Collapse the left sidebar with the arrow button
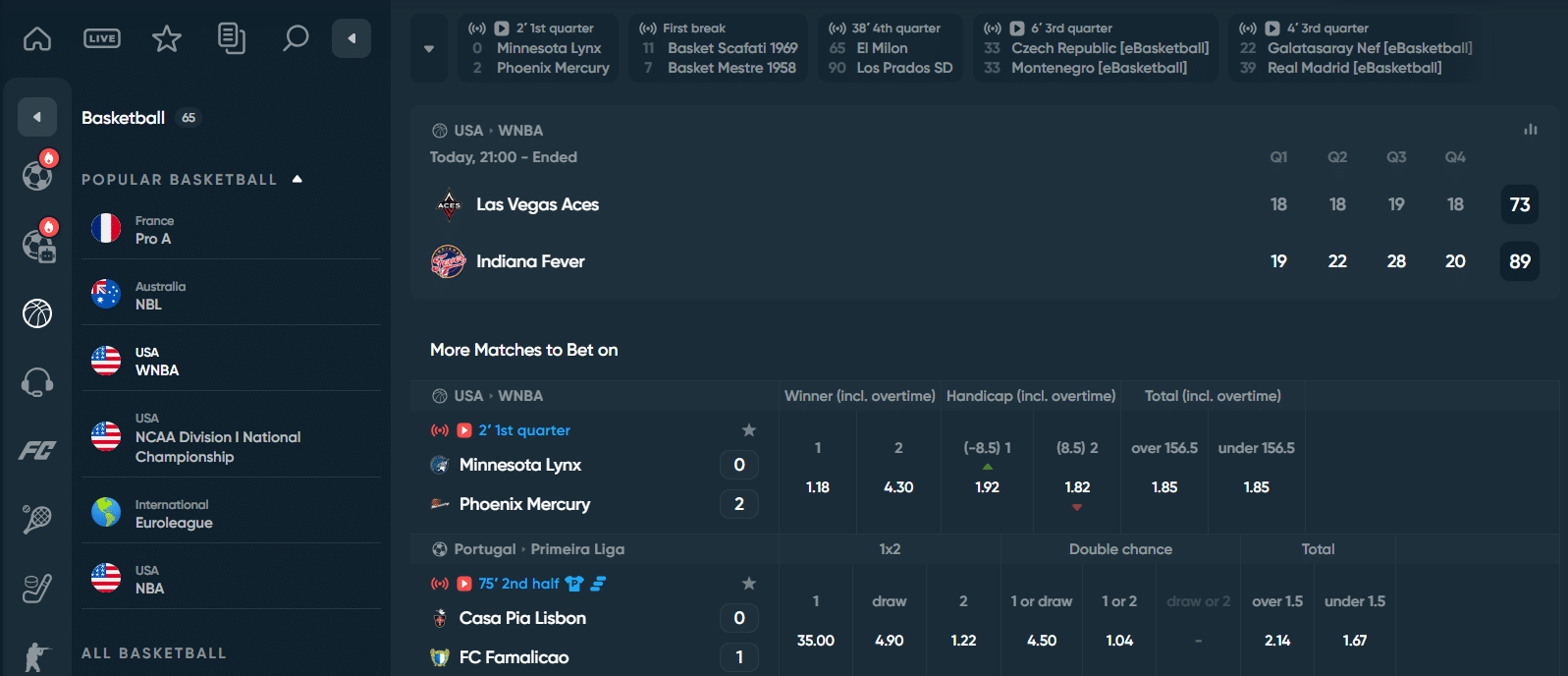 coord(351,39)
